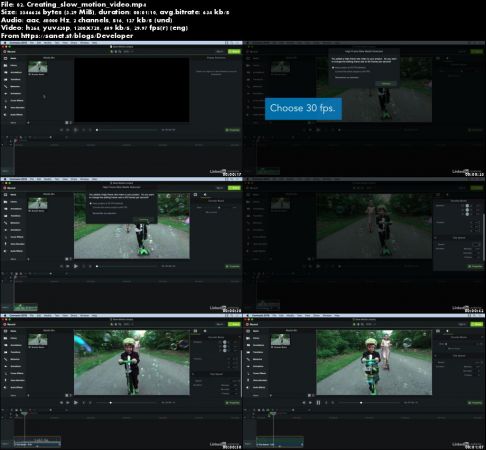The height and width of the screenshot is (450, 486).
Task: Click play button in boy-alone scooter frame
Action: tap(76, 403)
